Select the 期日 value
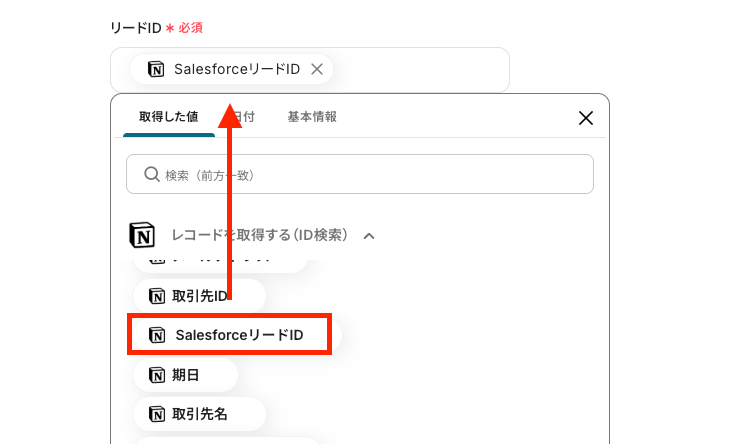Viewport: 754px width, 444px height. [x=186, y=375]
